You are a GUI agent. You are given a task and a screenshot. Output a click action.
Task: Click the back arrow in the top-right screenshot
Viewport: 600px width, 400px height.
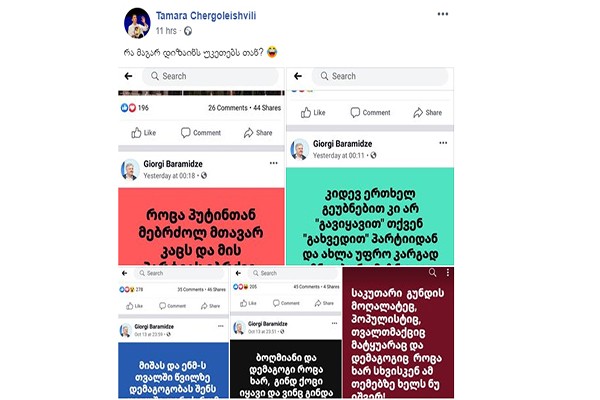(298, 76)
